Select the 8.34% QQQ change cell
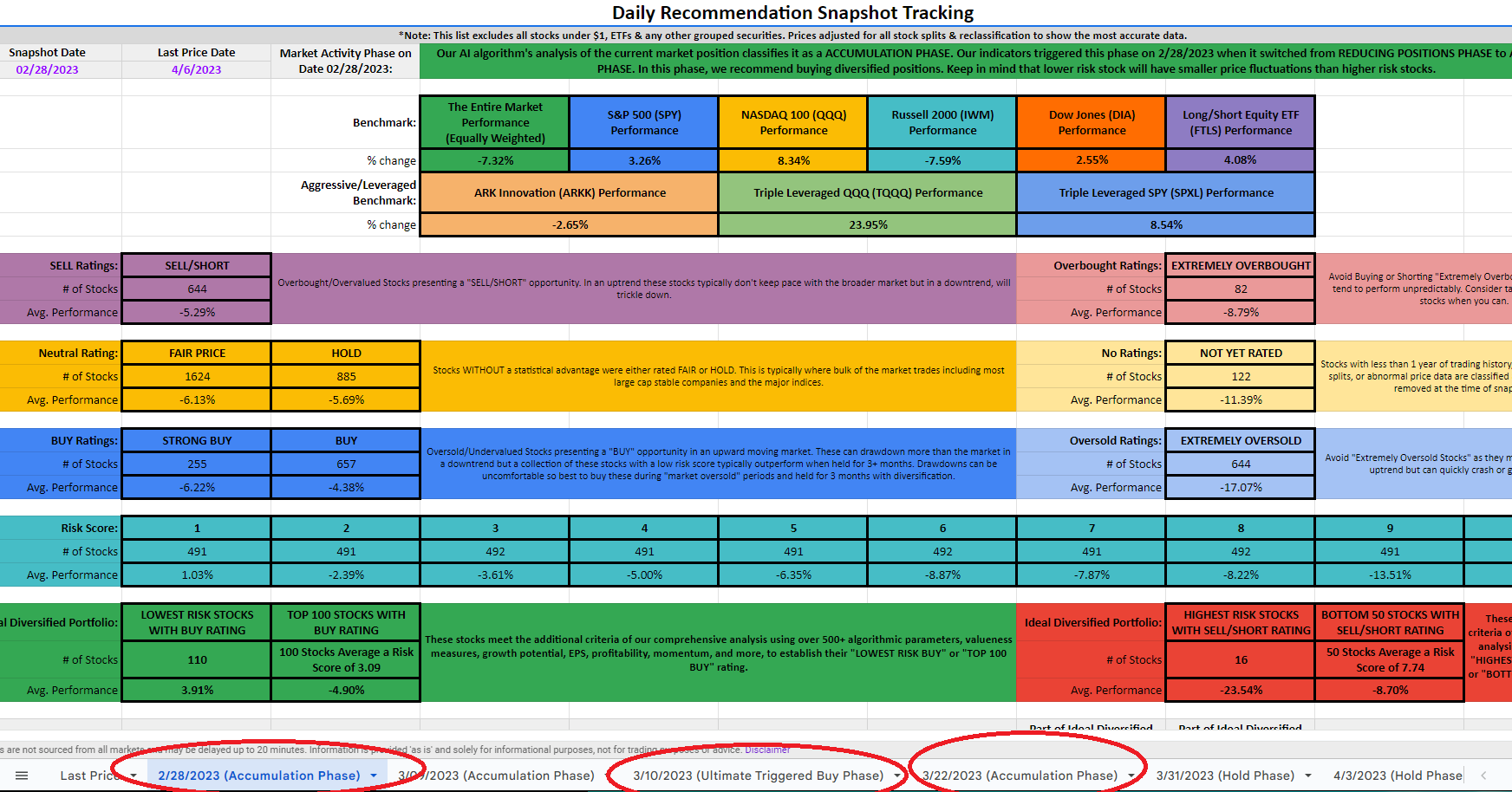The image size is (1512, 792). click(x=793, y=160)
